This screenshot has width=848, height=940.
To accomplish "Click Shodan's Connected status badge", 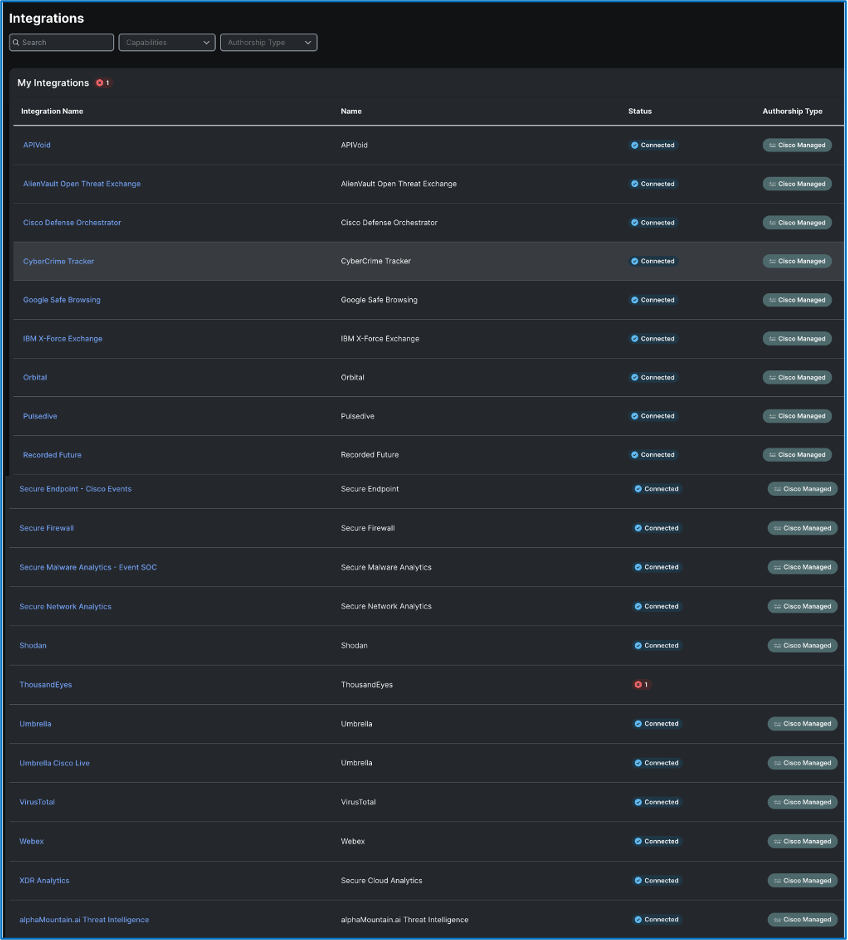I will [x=657, y=646].
